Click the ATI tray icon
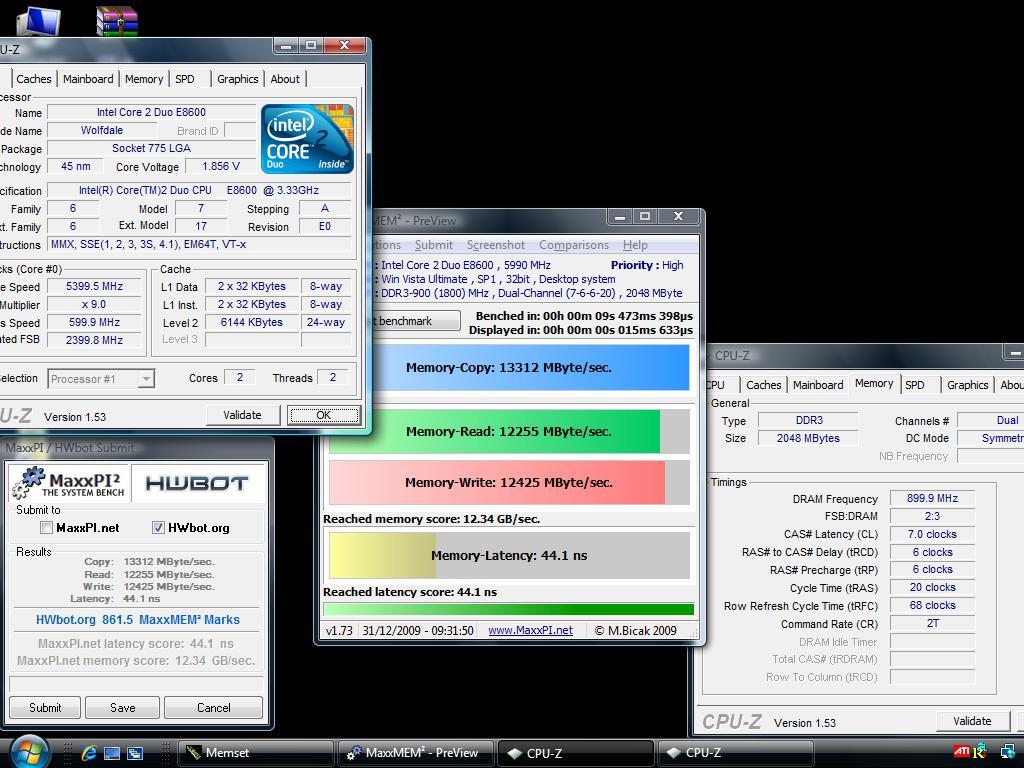1024x768 pixels. (x=961, y=752)
